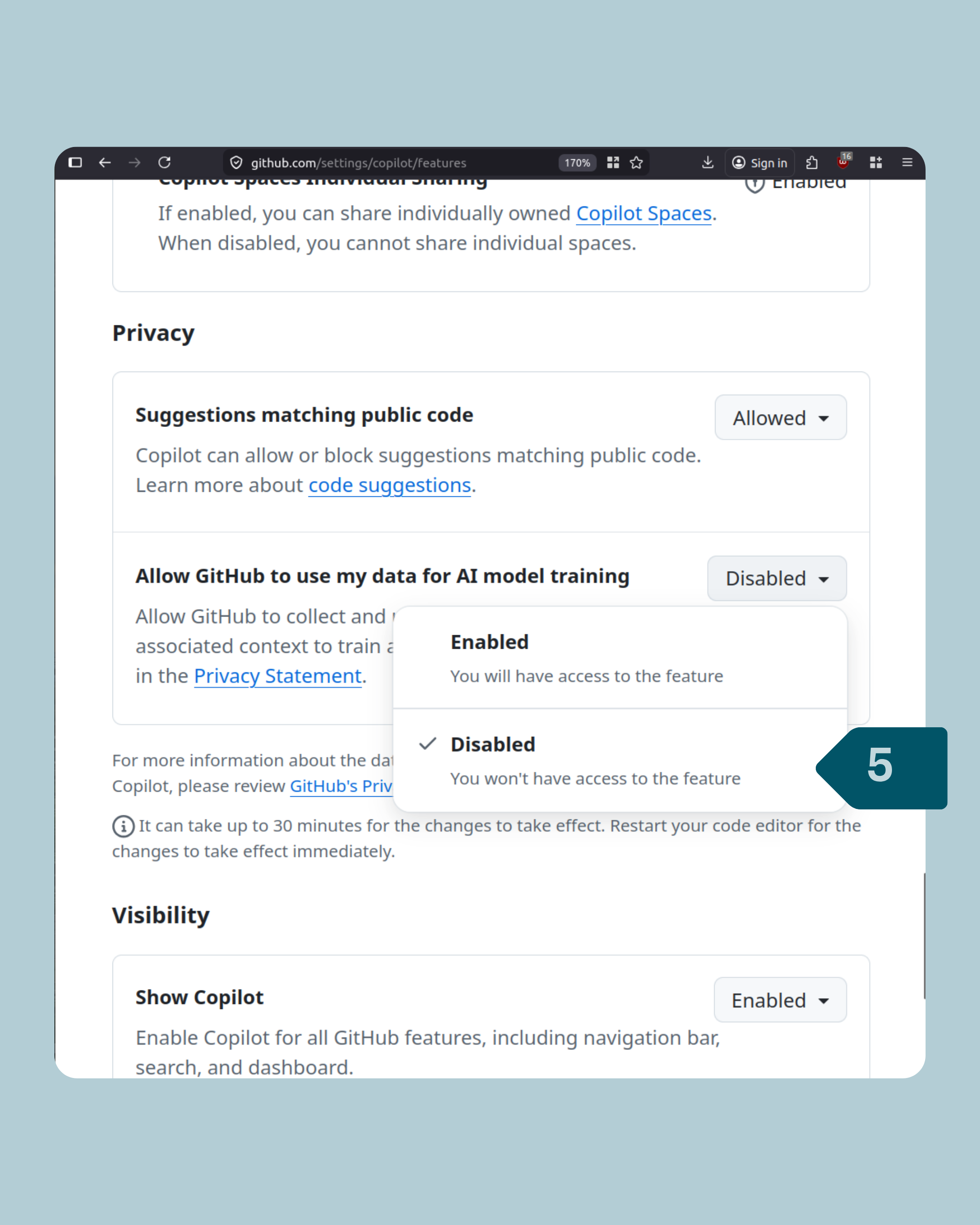The image size is (980, 1225).
Task: Open the Privacy Statement link
Action: click(278, 676)
